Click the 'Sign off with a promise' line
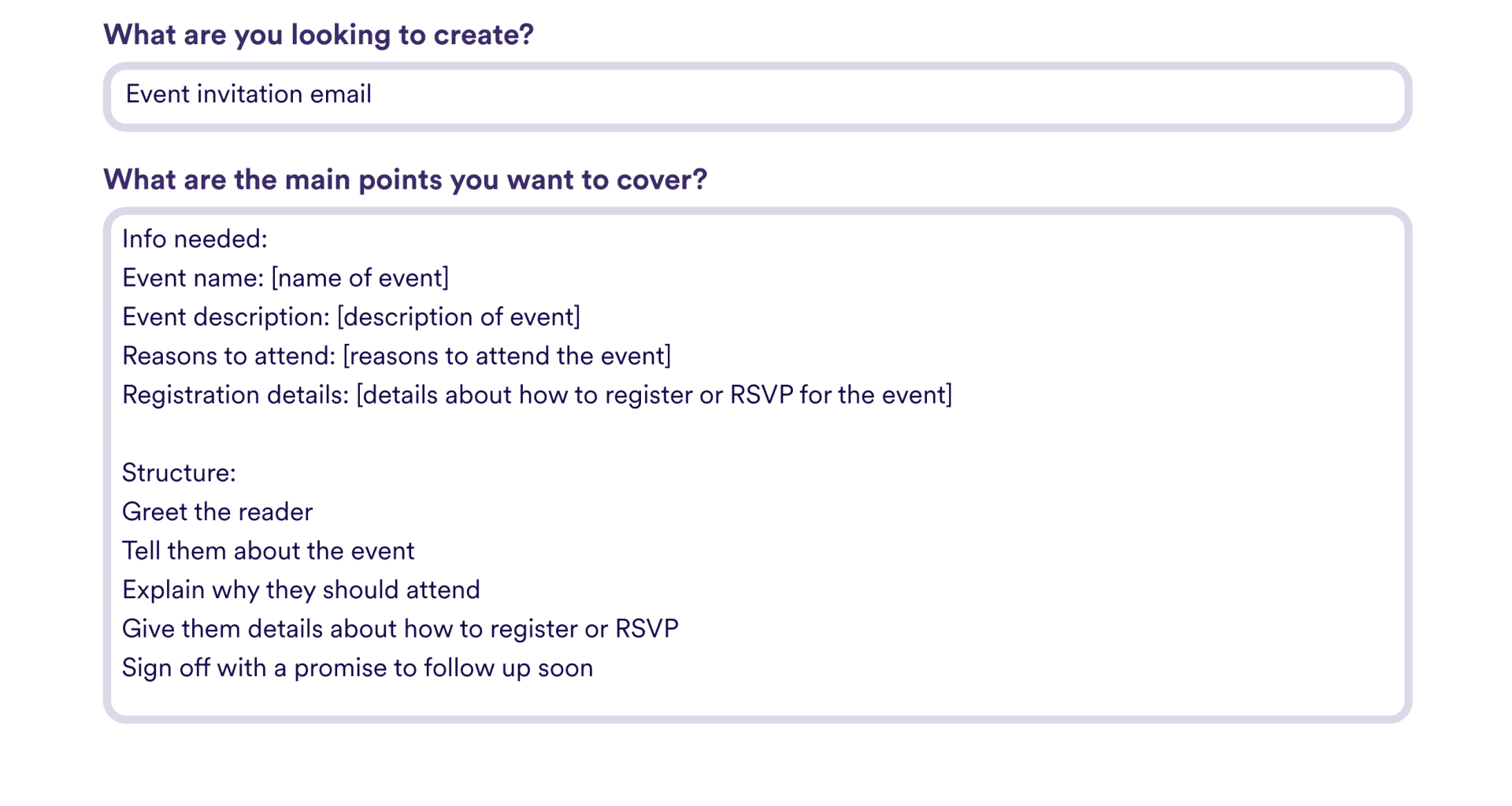1512x806 pixels. point(358,667)
